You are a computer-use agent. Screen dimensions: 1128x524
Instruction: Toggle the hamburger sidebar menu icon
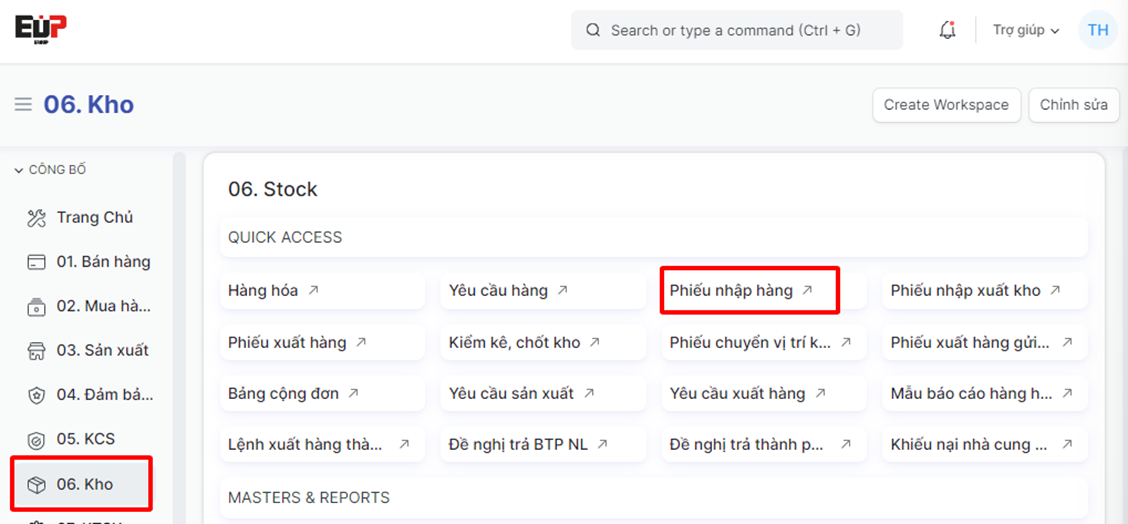coord(23,105)
